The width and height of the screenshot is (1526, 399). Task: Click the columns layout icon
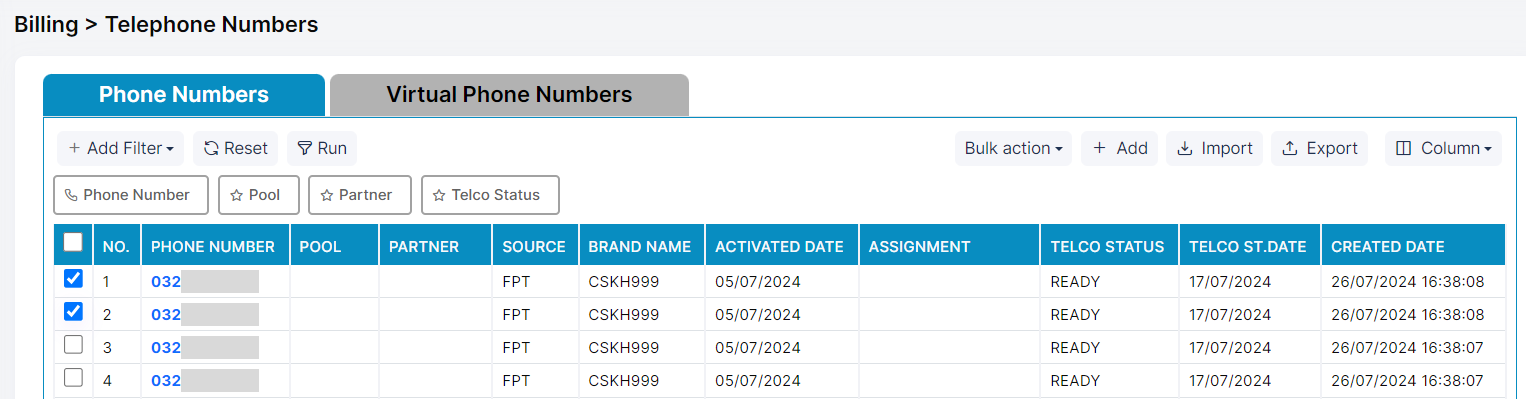1403,148
